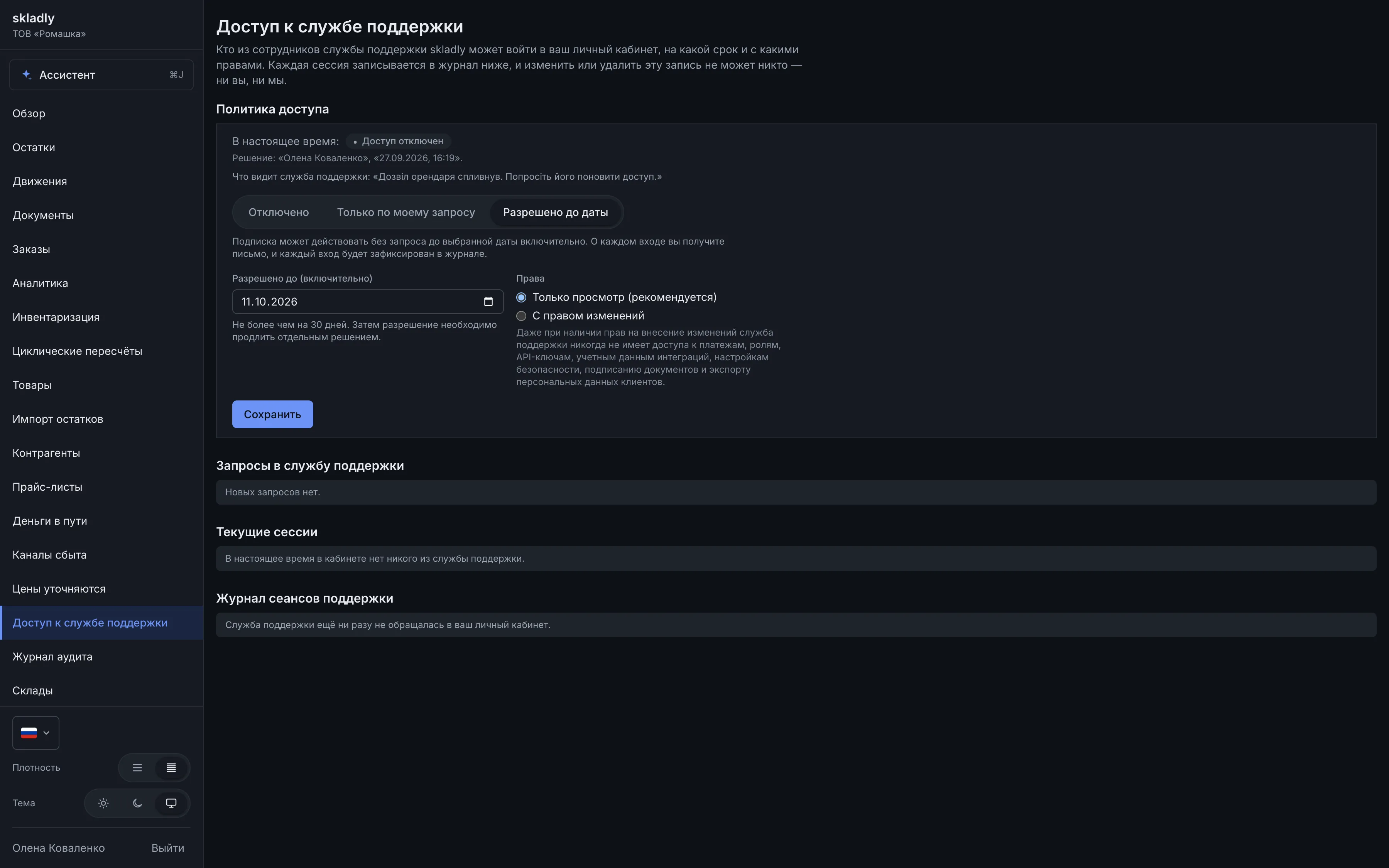Click the Сохранить button
The image size is (1389, 868).
pyautogui.click(x=273, y=414)
